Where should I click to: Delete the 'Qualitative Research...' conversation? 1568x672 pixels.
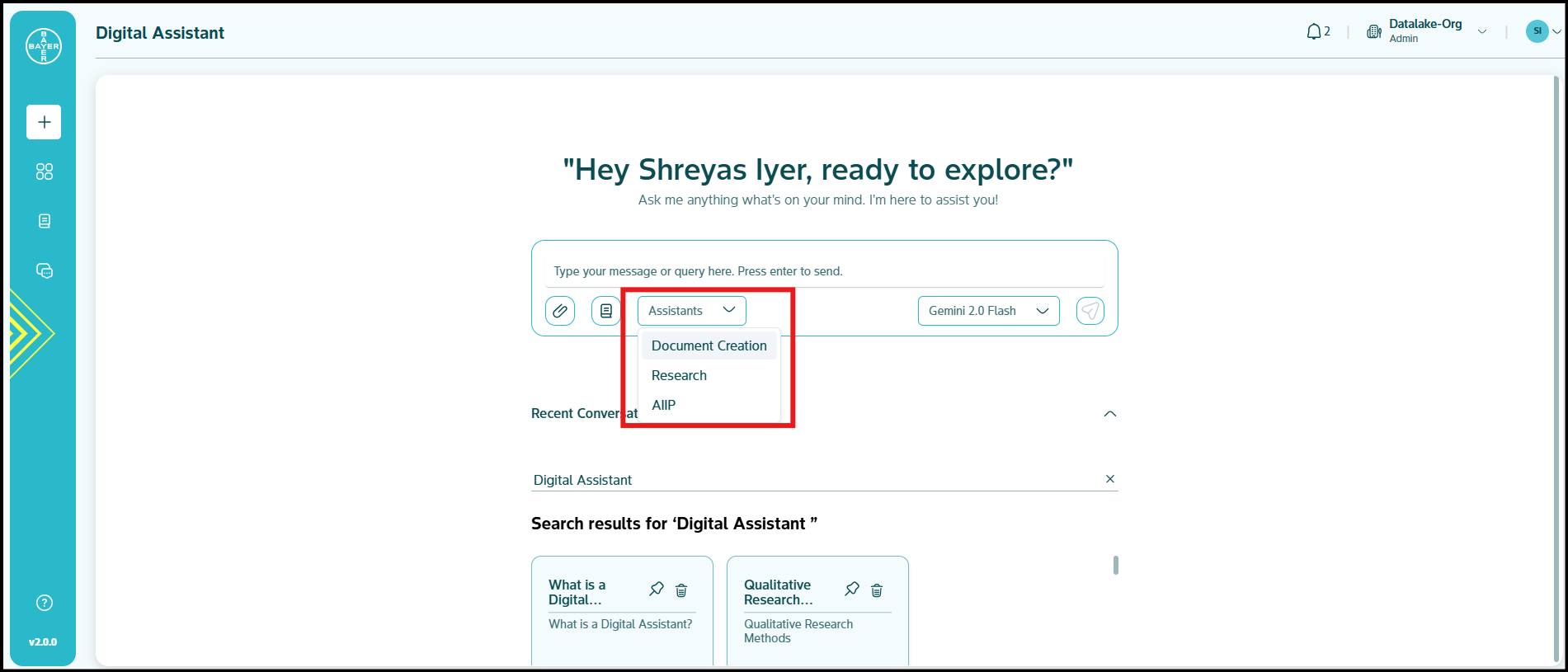(877, 590)
